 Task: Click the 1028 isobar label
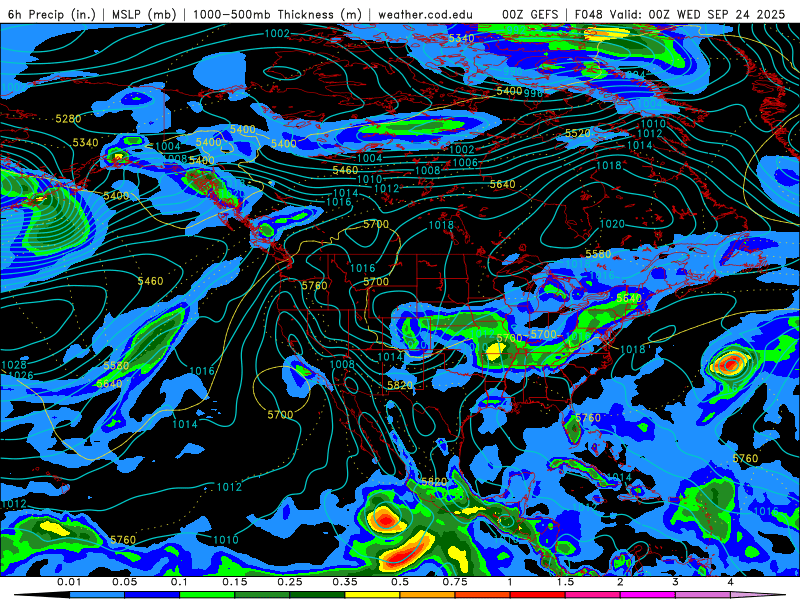coord(14,365)
